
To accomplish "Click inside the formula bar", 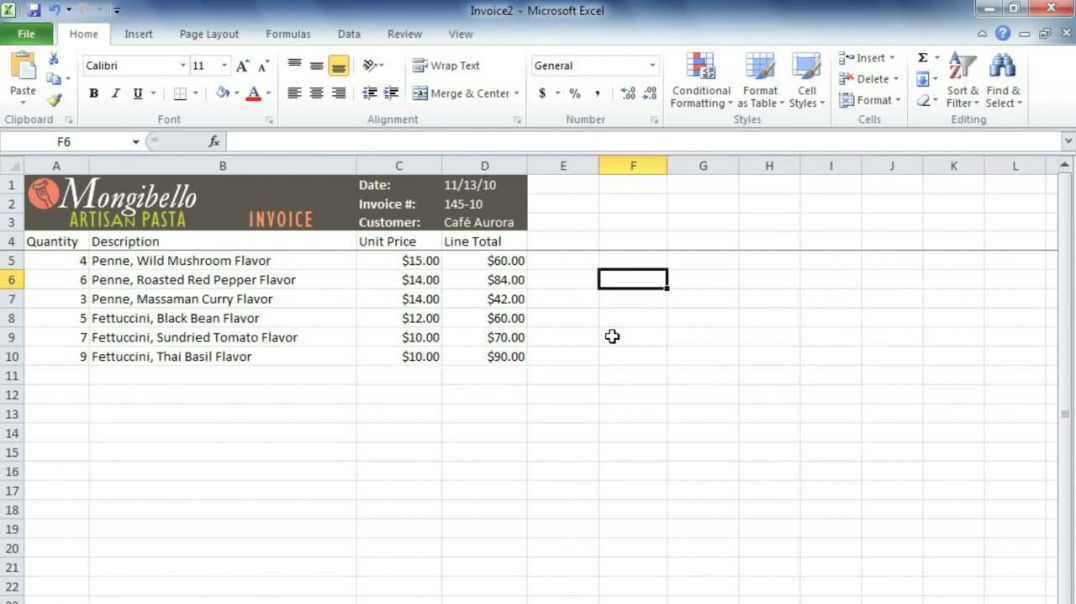I will point(643,142).
